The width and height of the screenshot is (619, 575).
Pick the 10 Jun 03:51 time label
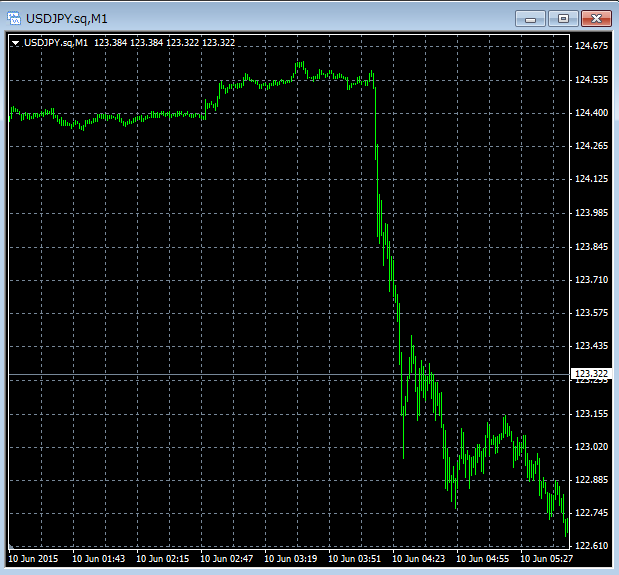pyautogui.click(x=356, y=560)
